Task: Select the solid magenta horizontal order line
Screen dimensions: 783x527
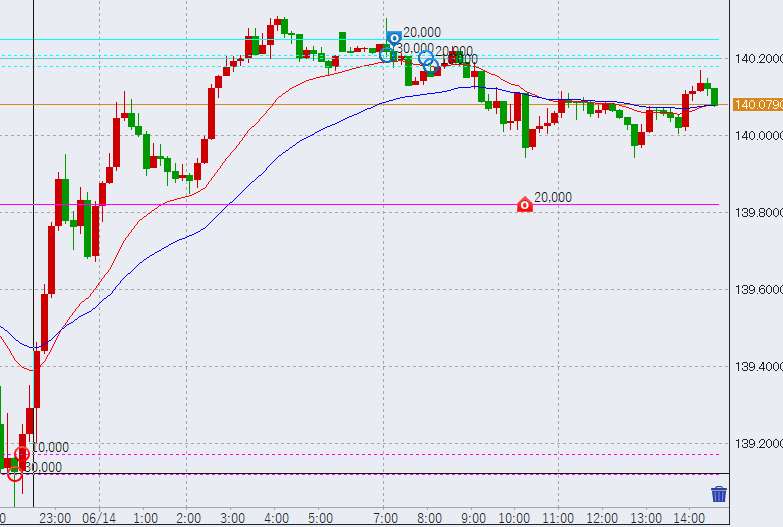Action: point(300,204)
